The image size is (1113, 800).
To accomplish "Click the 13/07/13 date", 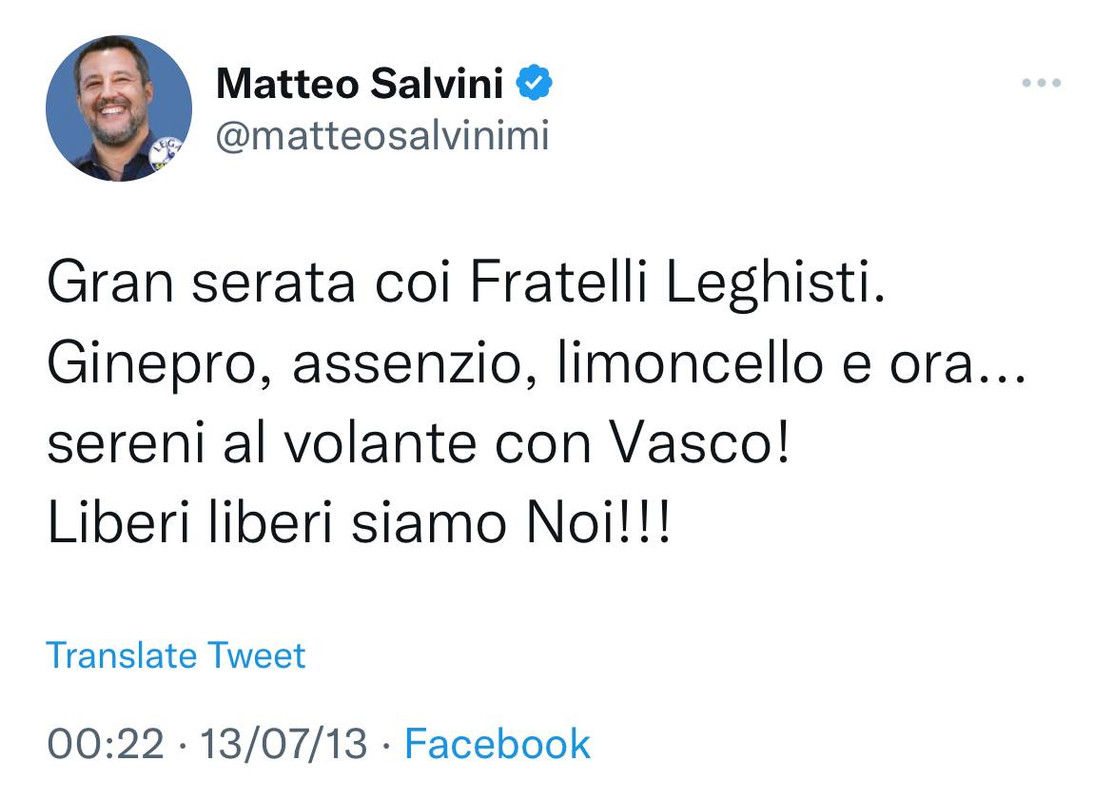I will [283, 744].
